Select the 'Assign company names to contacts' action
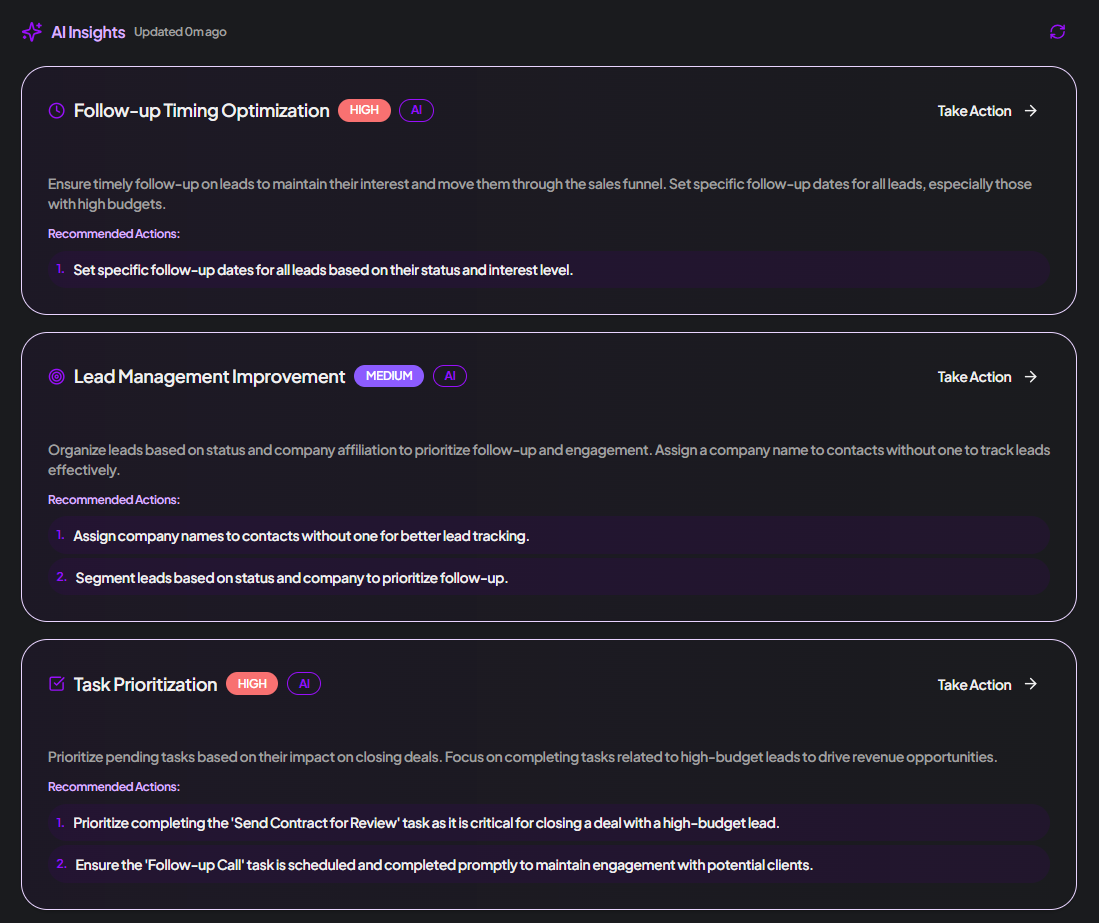 click(x=548, y=536)
